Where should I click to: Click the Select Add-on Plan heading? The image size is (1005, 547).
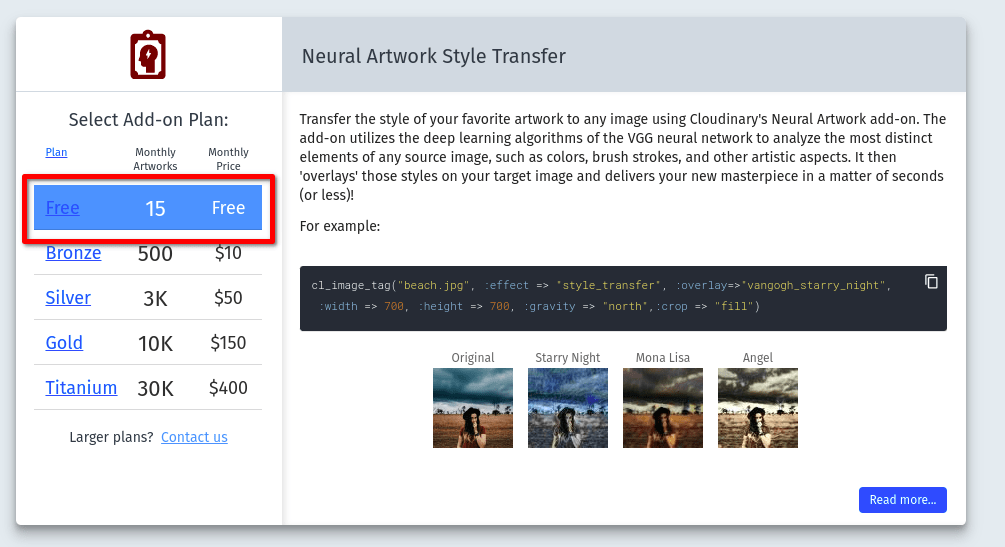coord(148,120)
